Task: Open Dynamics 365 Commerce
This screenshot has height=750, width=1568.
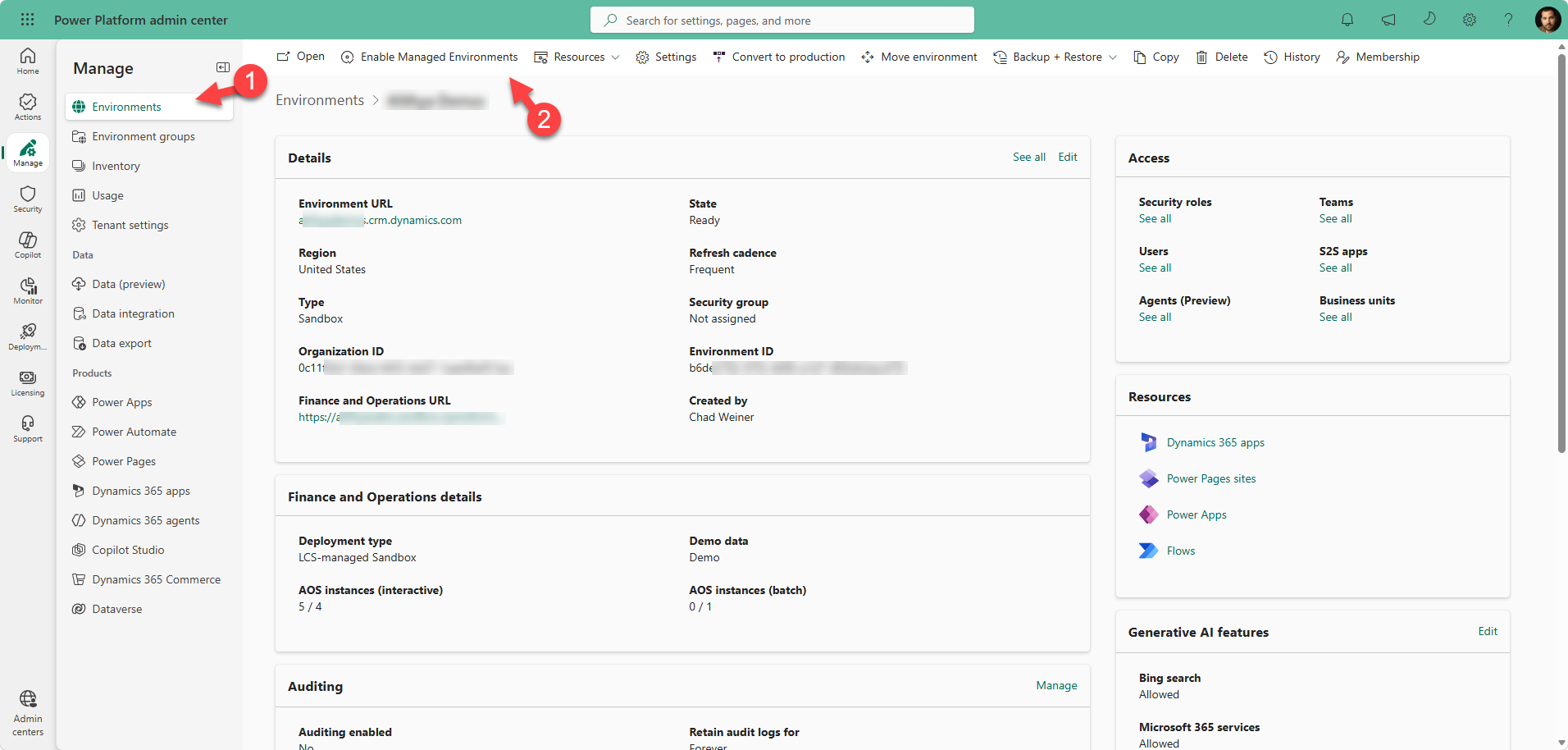Action: click(x=148, y=579)
